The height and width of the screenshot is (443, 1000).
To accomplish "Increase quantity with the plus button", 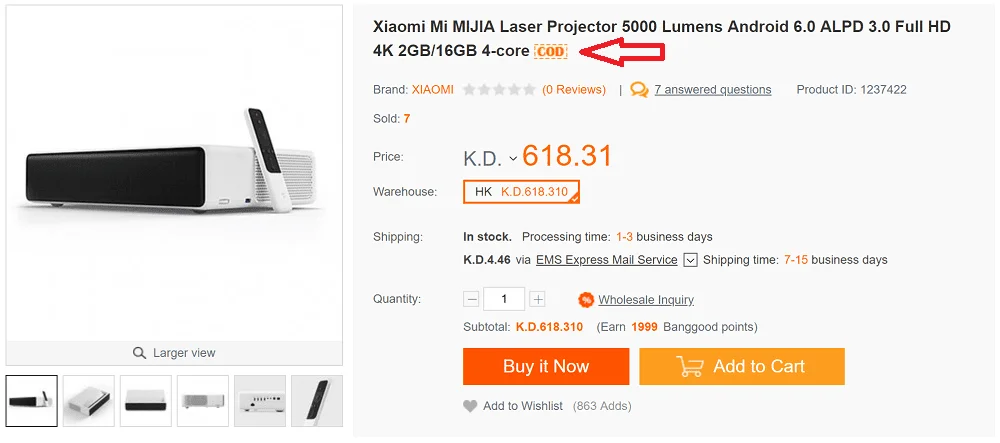I will tap(538, 299).
